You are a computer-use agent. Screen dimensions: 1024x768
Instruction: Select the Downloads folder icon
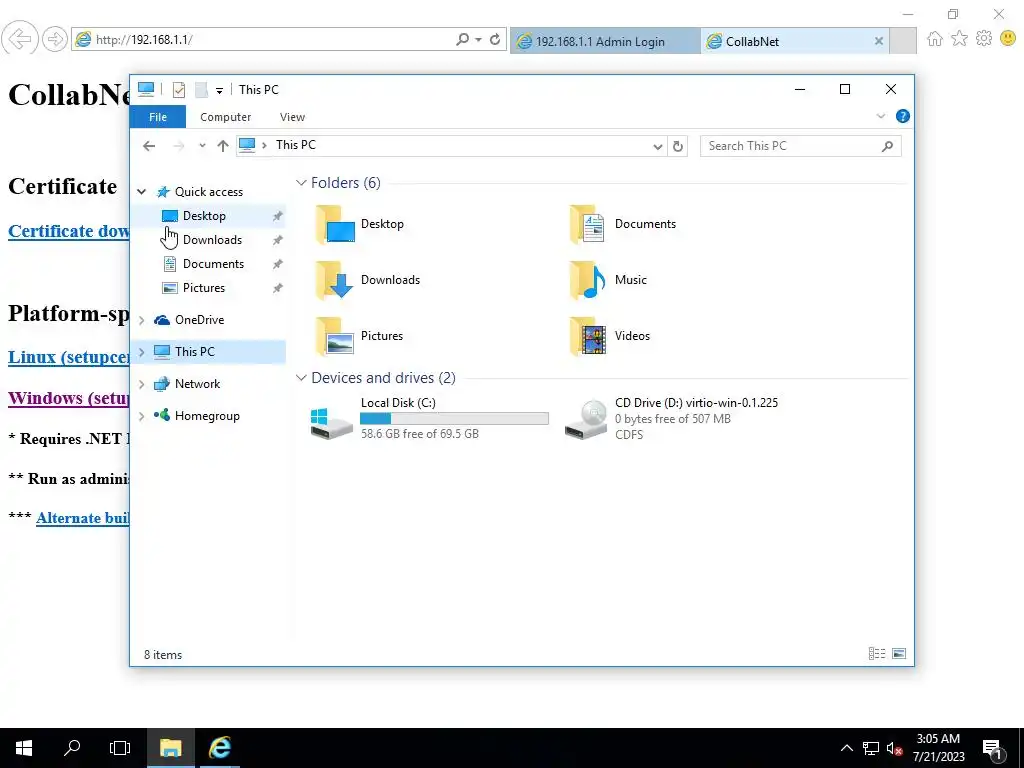click(x=334, y=280)
